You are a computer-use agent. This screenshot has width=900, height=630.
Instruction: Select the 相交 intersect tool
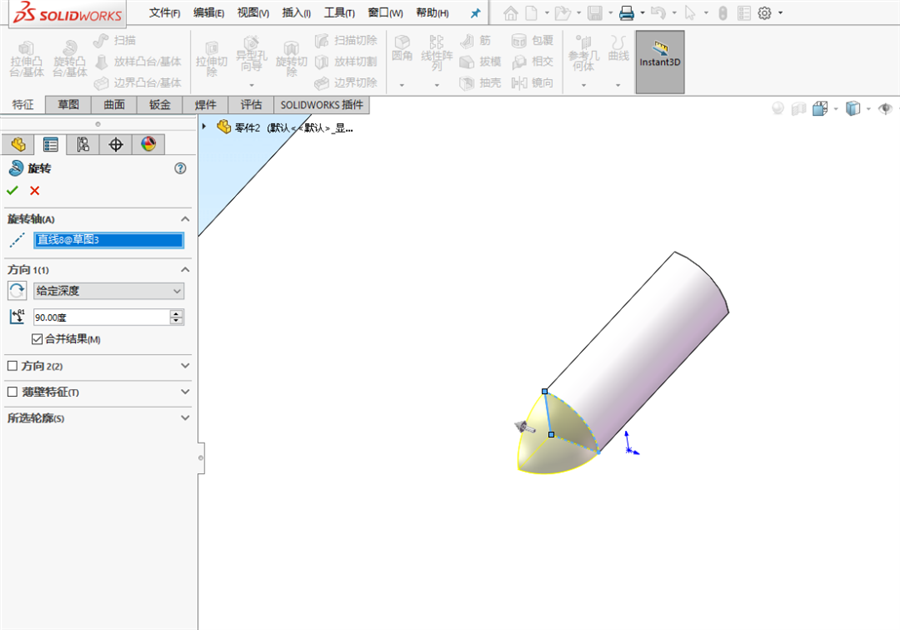pyautogui.click(x=532, y=61)
